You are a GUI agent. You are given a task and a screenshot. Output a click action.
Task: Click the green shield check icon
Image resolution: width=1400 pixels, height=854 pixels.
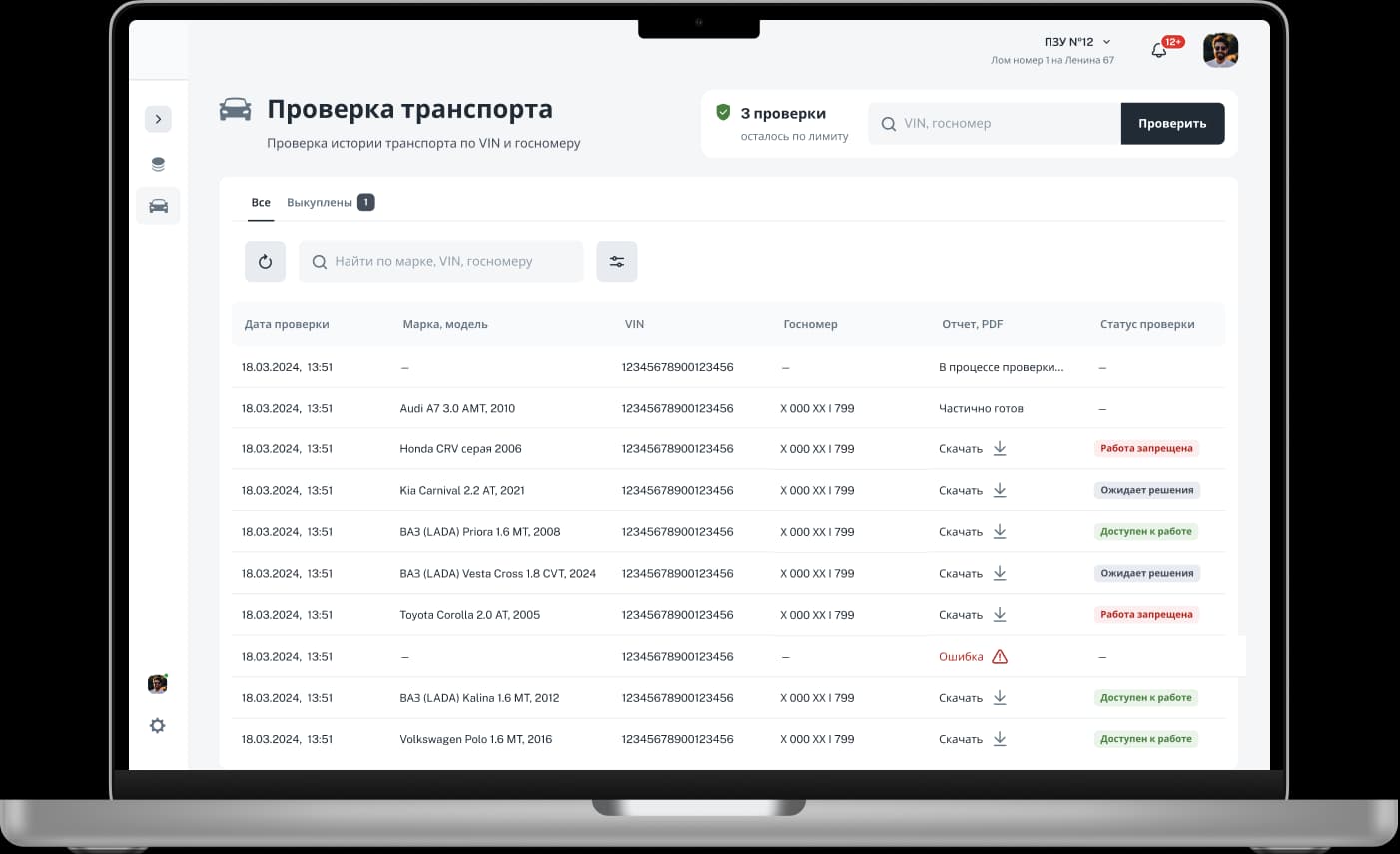click(x=723, y=113)
